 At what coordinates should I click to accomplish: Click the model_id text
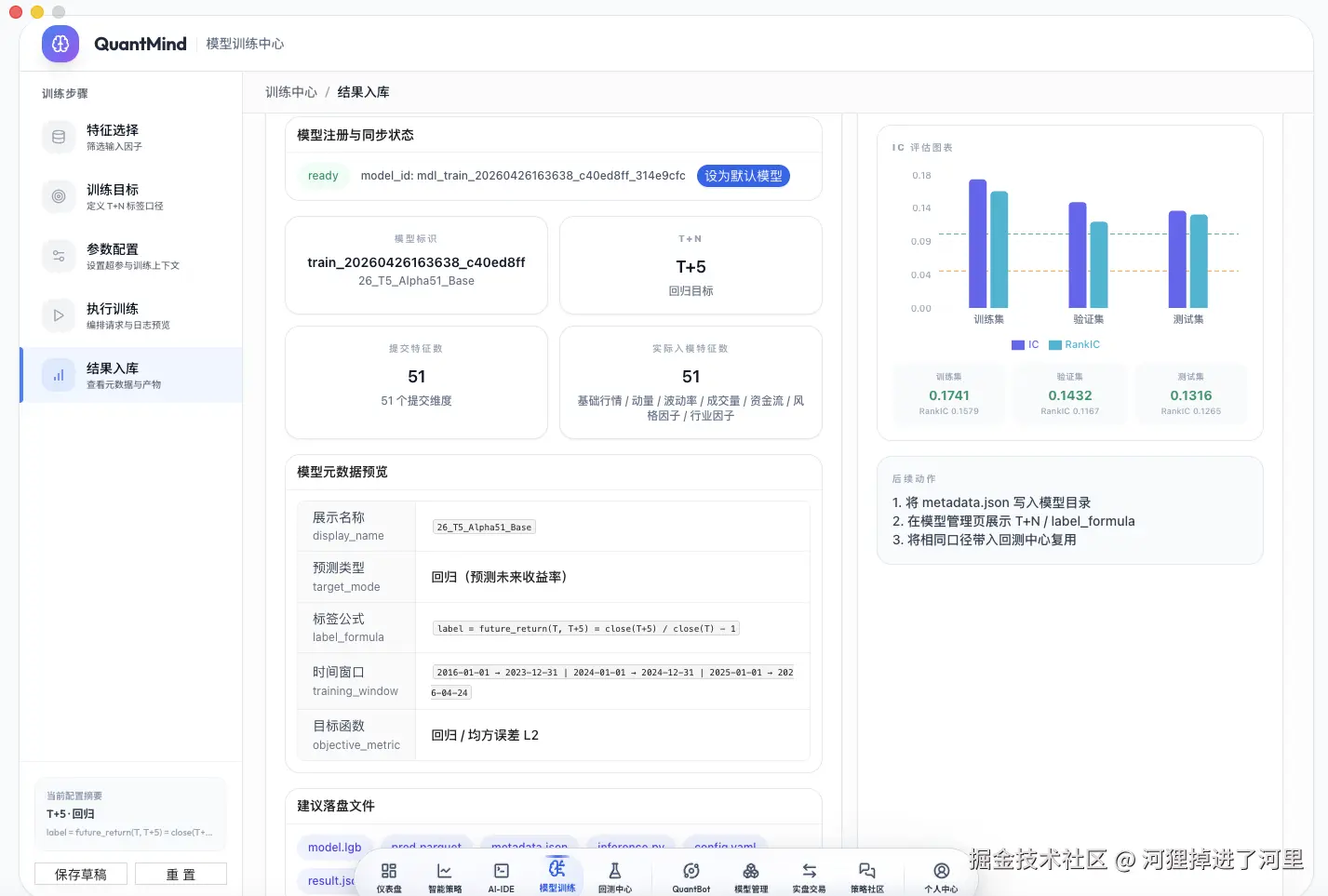coord(523,176)
